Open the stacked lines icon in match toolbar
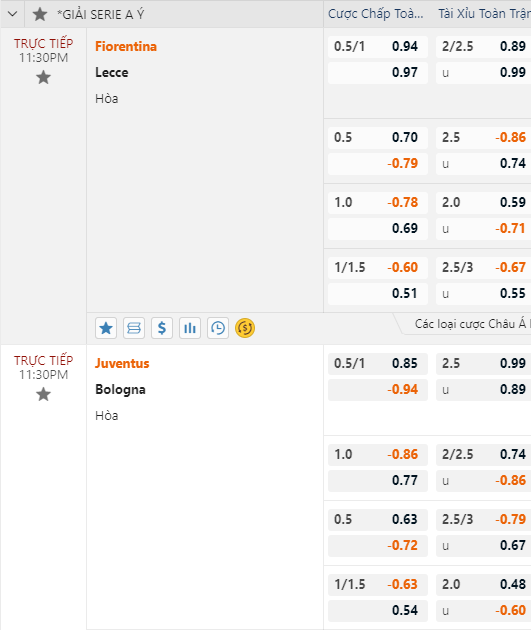 point(134,328)
